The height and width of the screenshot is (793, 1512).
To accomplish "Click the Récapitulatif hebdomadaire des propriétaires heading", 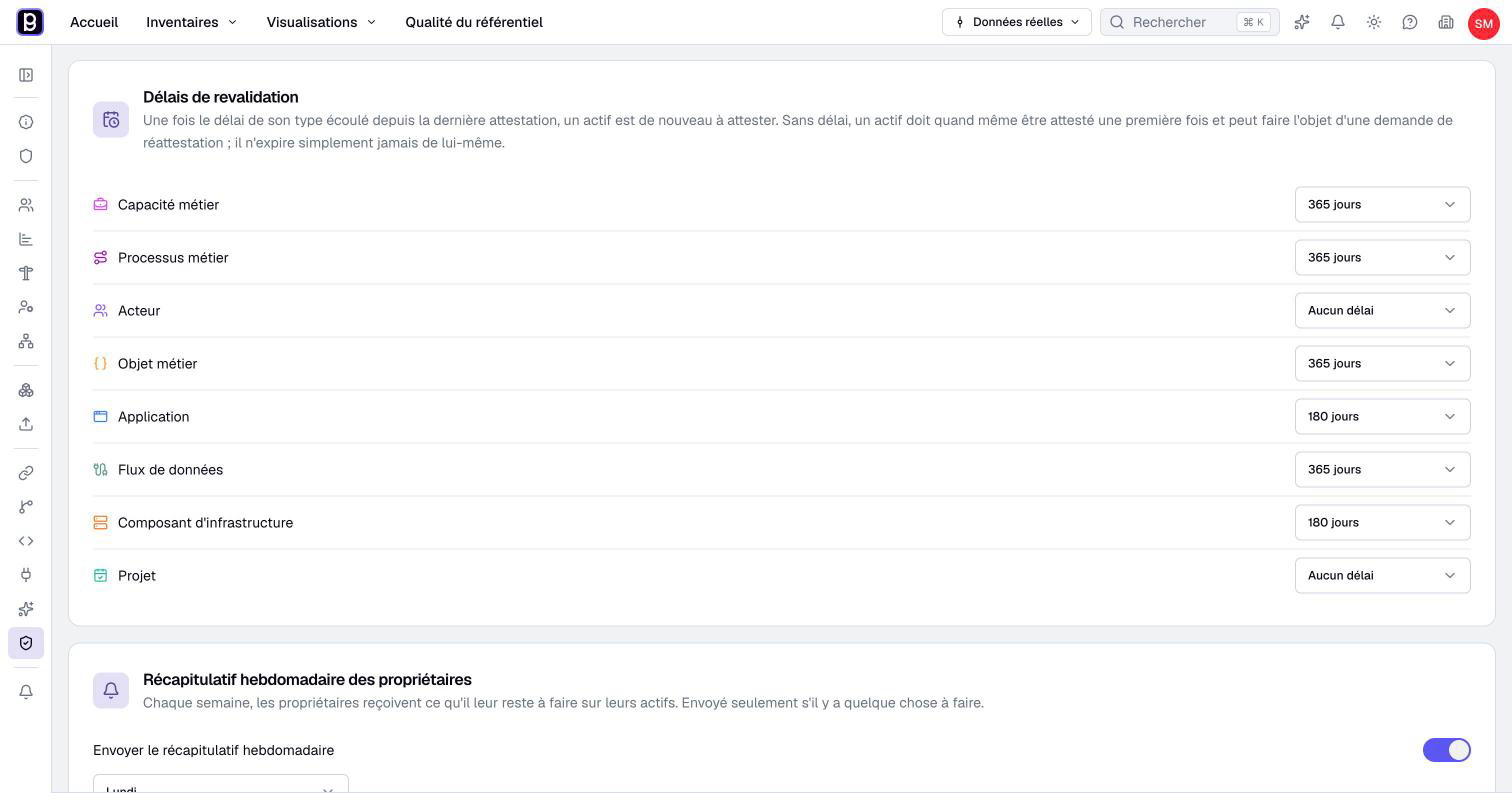I will coord(307,680).
